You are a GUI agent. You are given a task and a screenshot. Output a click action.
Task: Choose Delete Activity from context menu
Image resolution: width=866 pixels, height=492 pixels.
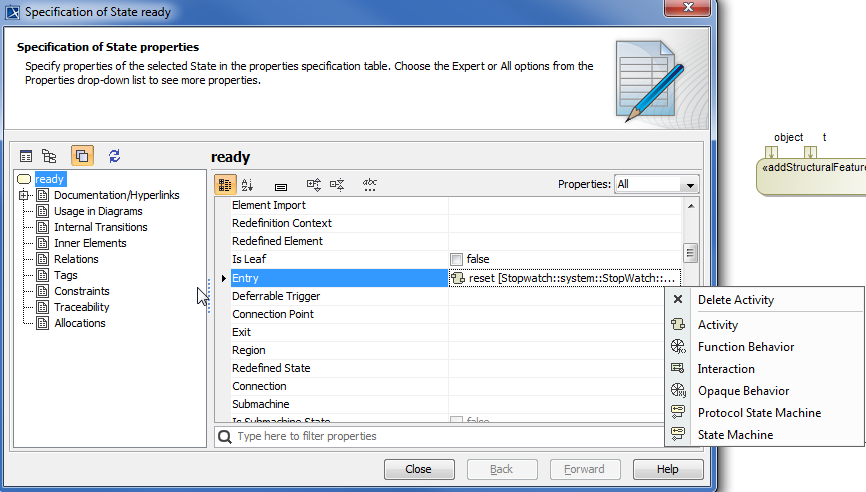(764, 300)
